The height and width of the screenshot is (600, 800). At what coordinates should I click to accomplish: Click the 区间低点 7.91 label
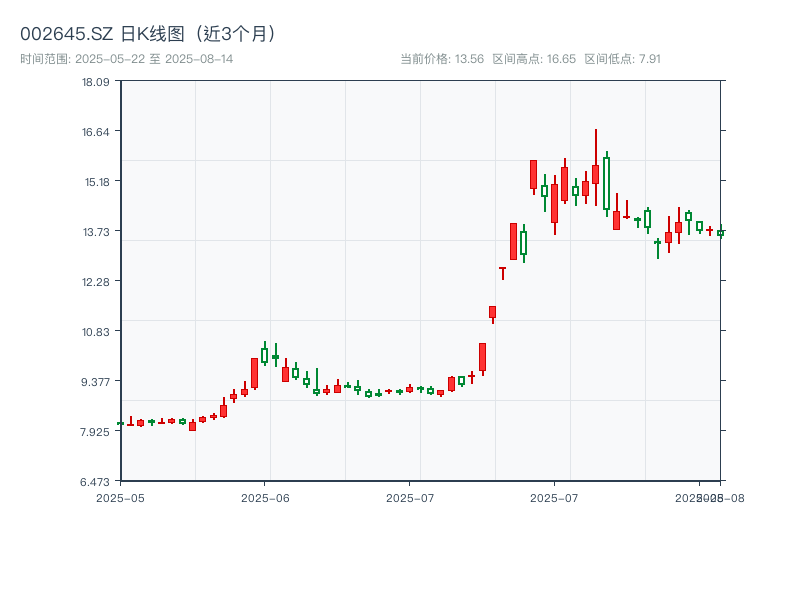(622, 59)
